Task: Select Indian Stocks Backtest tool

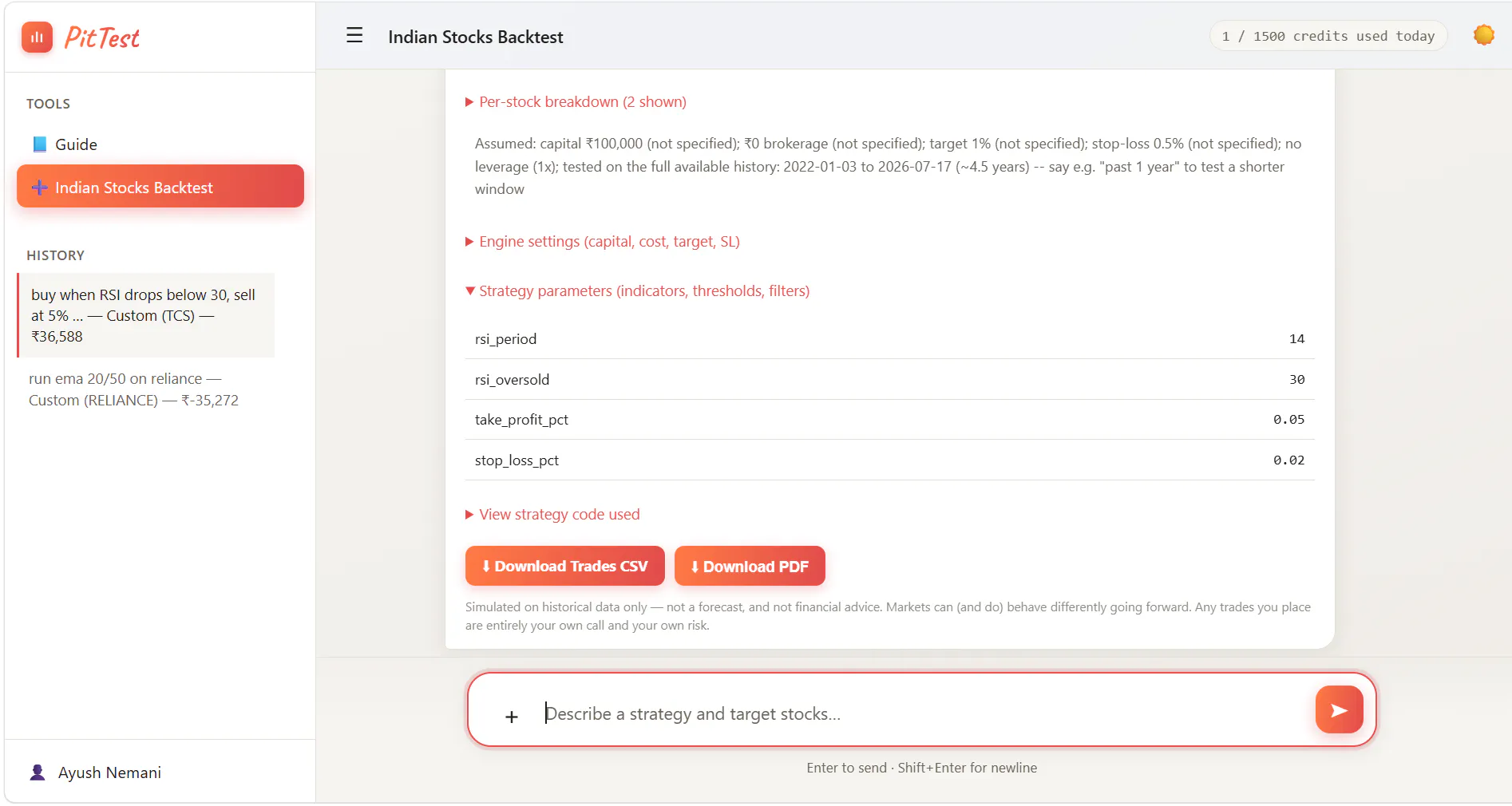Action: click(x=160, y=186)
